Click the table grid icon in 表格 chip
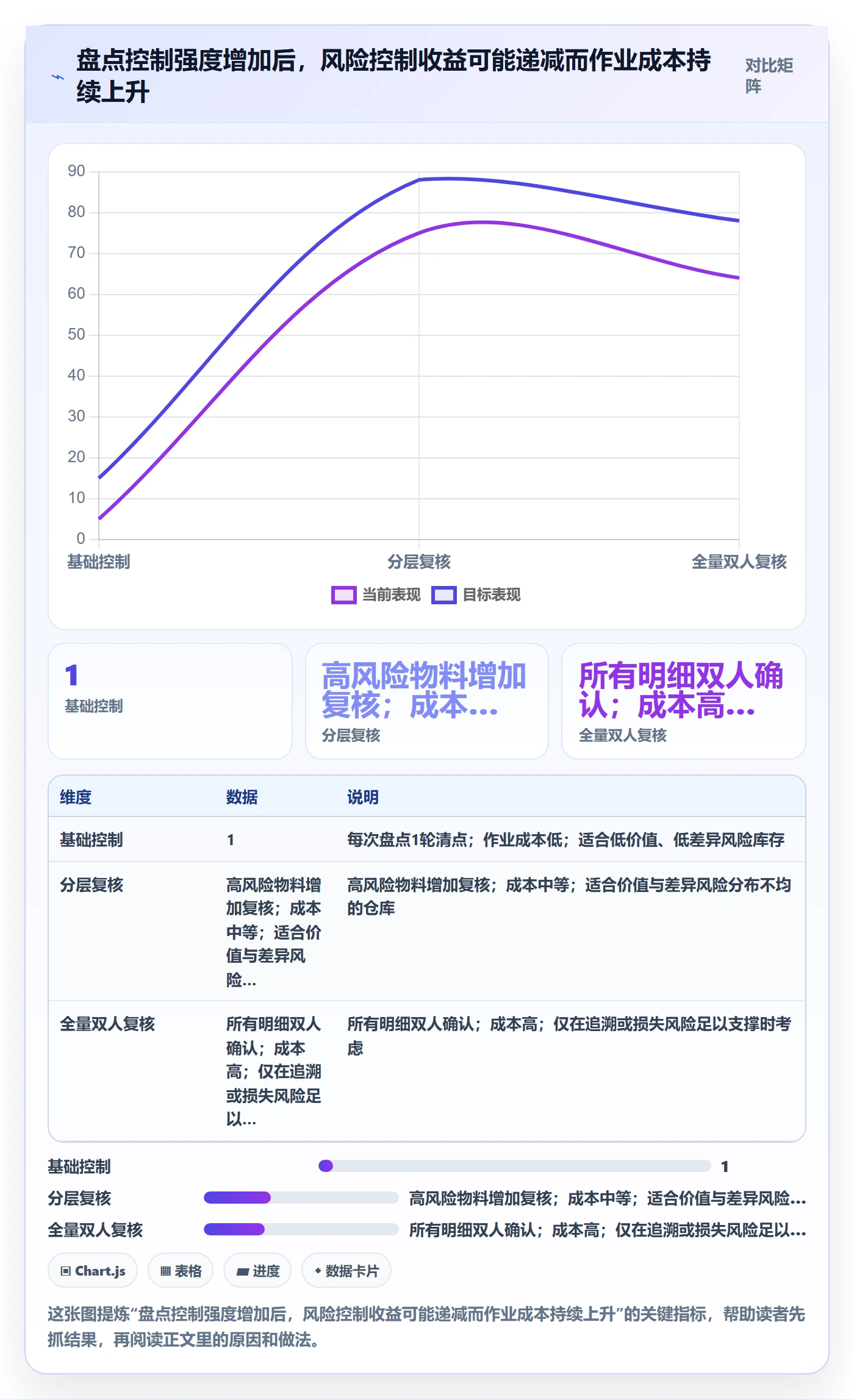 (x=165, y=1271)
